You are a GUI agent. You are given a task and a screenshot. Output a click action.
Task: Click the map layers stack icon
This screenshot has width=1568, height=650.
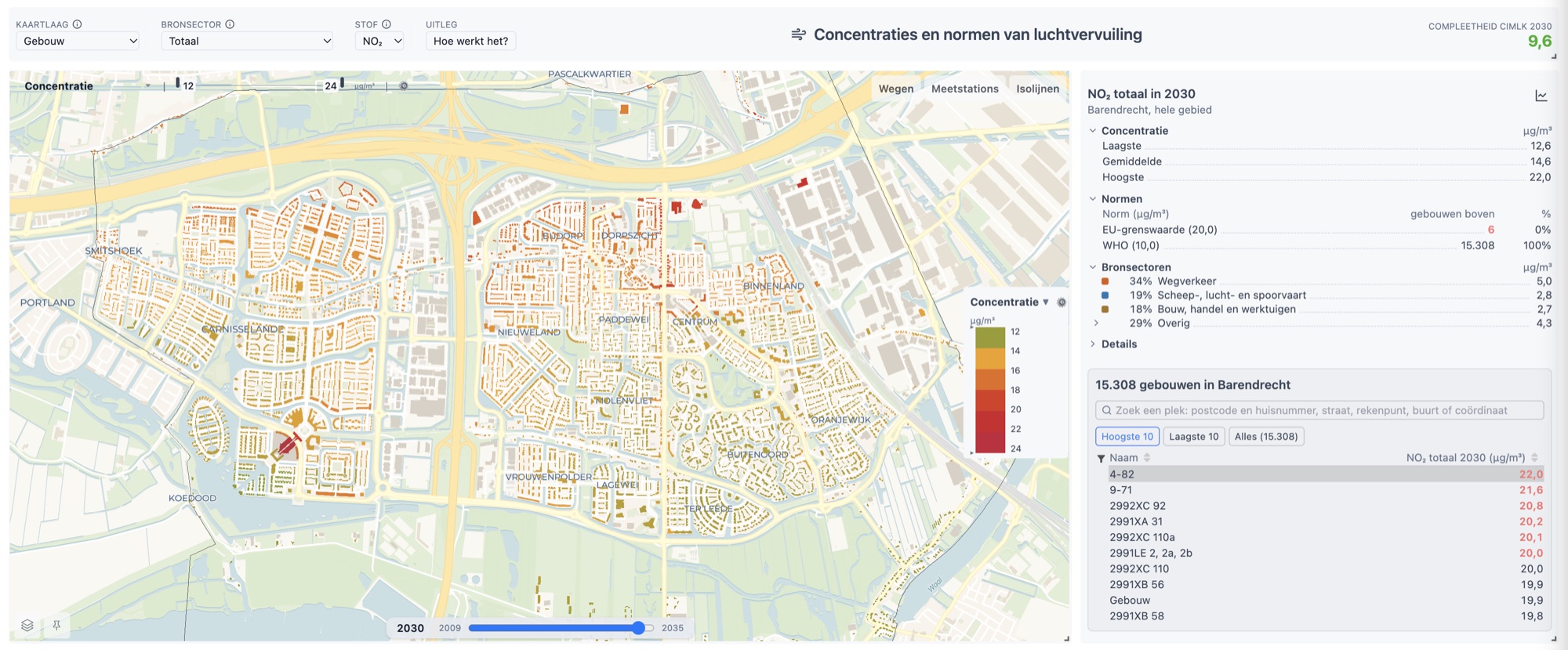(27, 625)
